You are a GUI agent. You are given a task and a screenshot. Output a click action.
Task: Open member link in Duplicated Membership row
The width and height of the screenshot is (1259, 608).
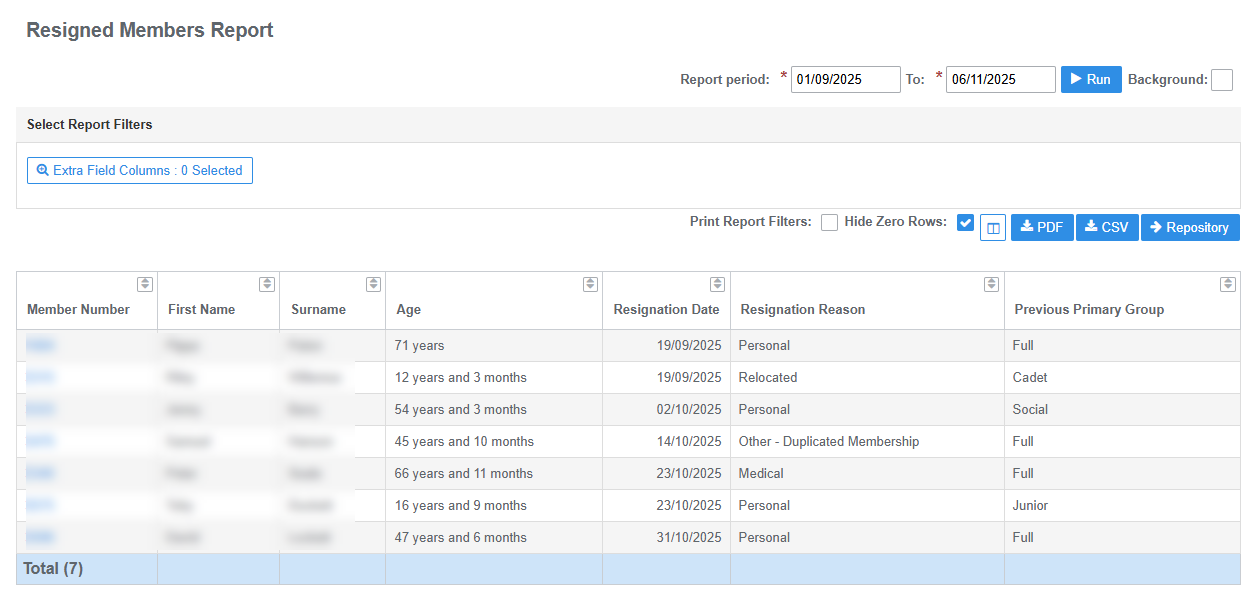(41, 441)
